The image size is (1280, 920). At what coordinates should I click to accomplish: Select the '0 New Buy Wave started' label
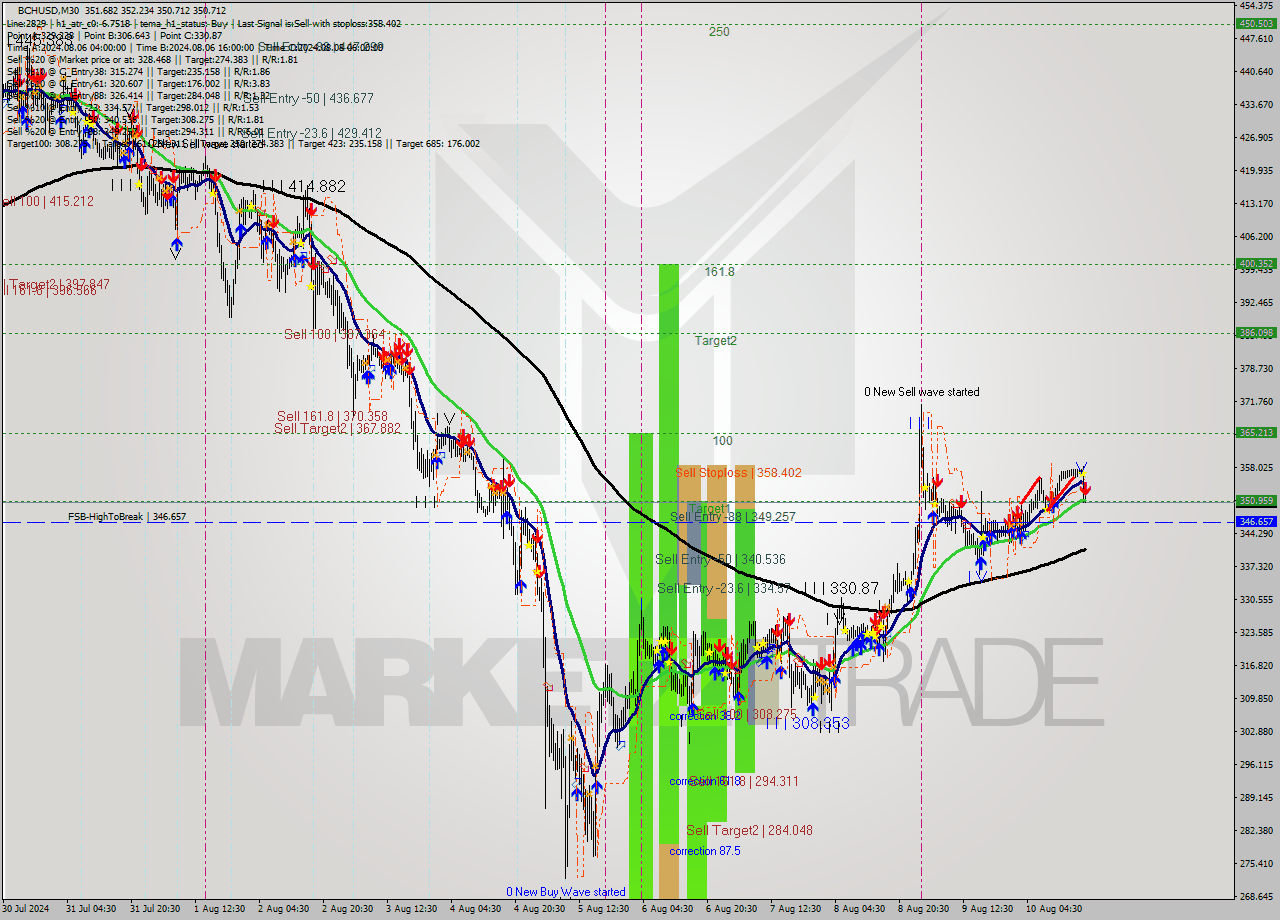click(x=565, y=891)
